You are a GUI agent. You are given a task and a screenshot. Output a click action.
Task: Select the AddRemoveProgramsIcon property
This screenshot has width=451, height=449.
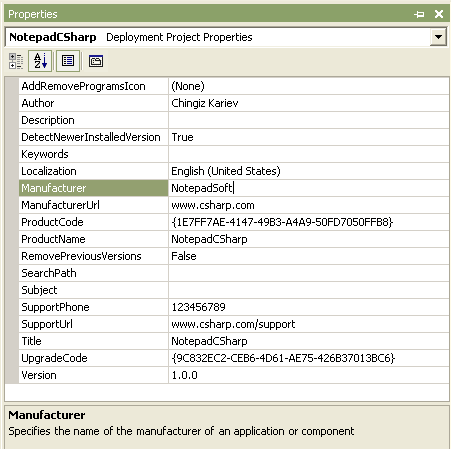pyautogui.click(x=93, y=86)
